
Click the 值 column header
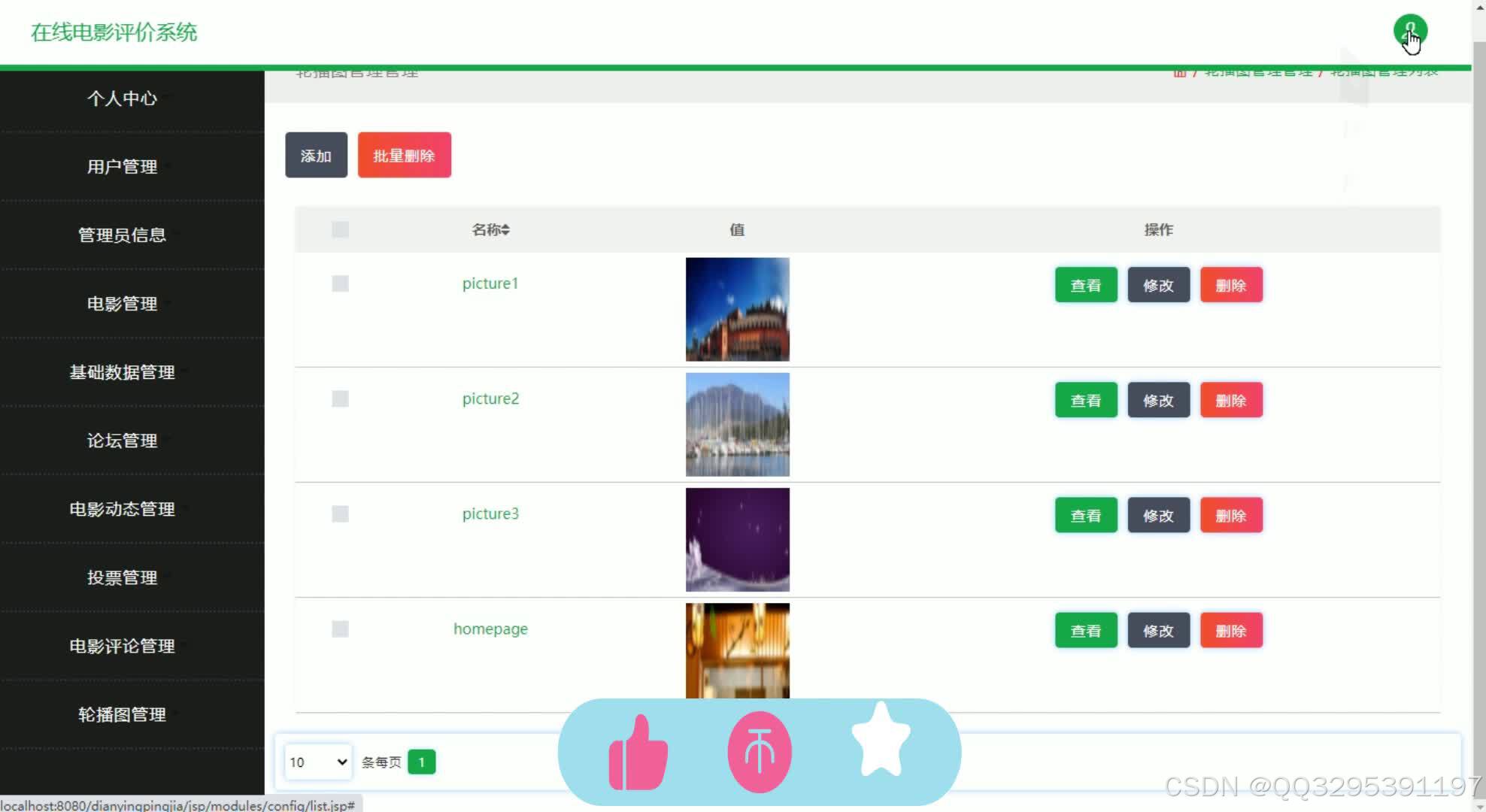tap(737, 229)
